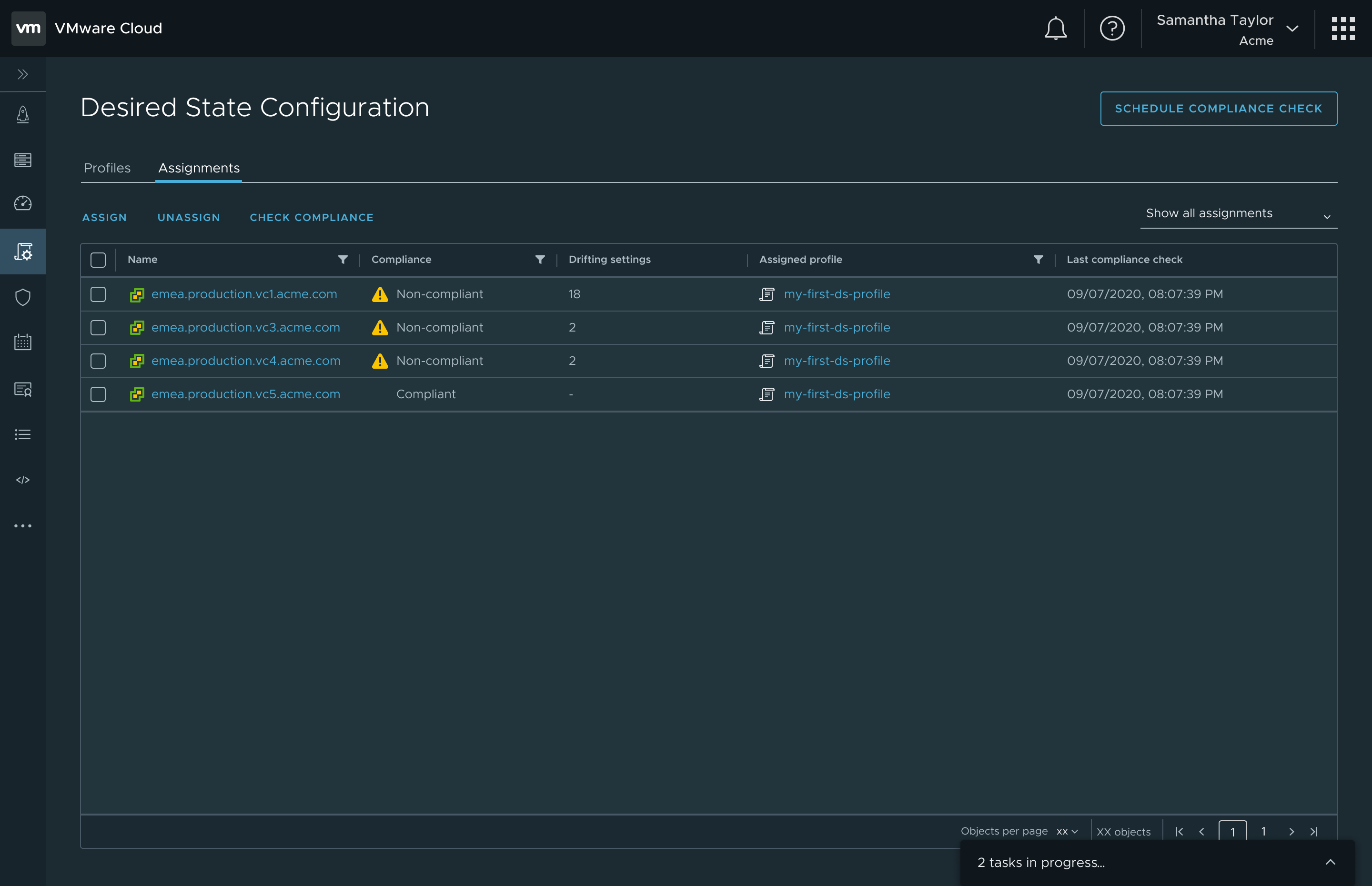Open the help question mark icon

click(1112, 28)
